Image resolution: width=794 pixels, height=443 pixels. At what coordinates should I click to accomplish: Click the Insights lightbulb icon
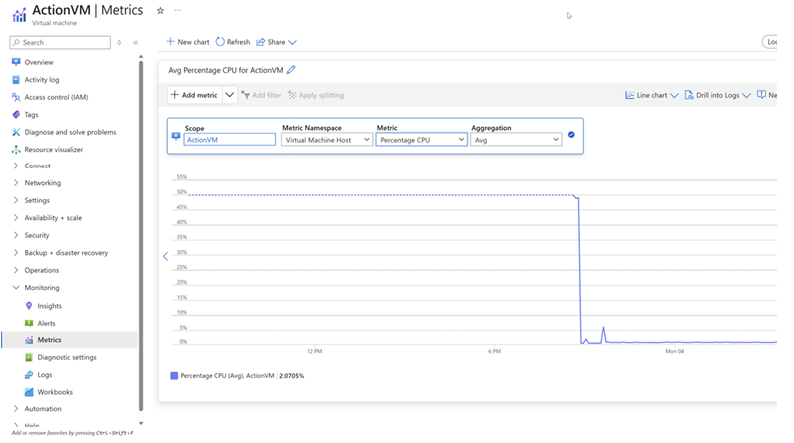tap(29, 306)
